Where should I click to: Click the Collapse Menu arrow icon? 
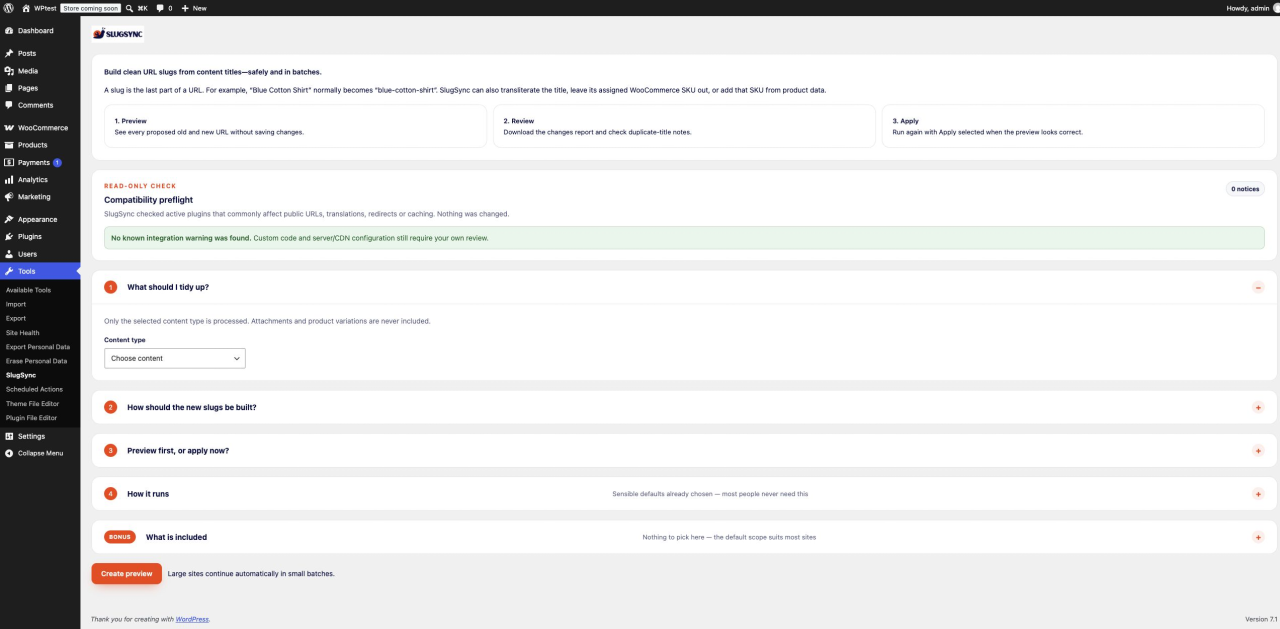[9, 453]
